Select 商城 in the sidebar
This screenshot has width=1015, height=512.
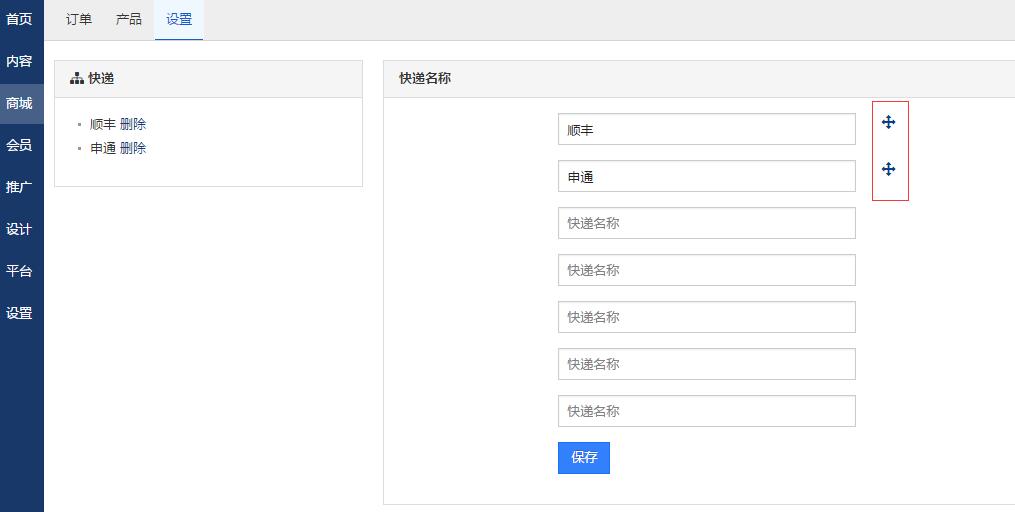point(19,103)
